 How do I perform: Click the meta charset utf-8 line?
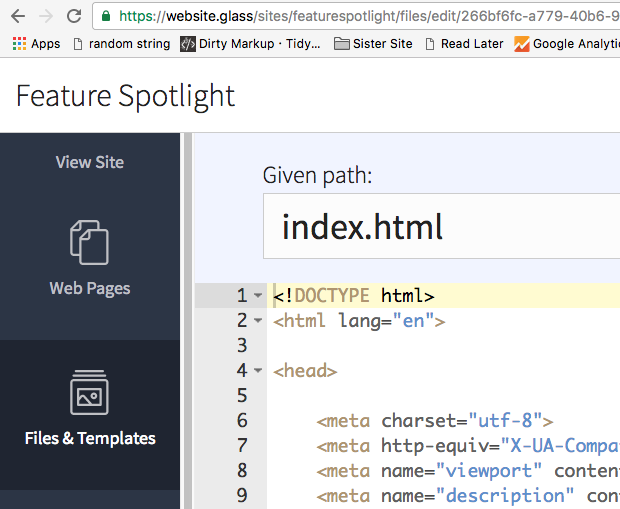435,420
